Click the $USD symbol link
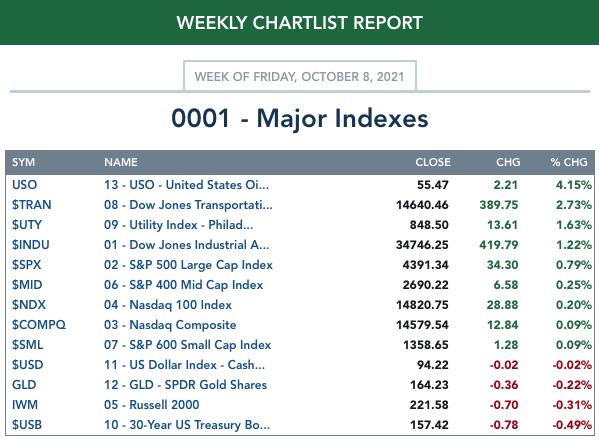This screenshot has width=599, height=440. click(x=28, y=365)
